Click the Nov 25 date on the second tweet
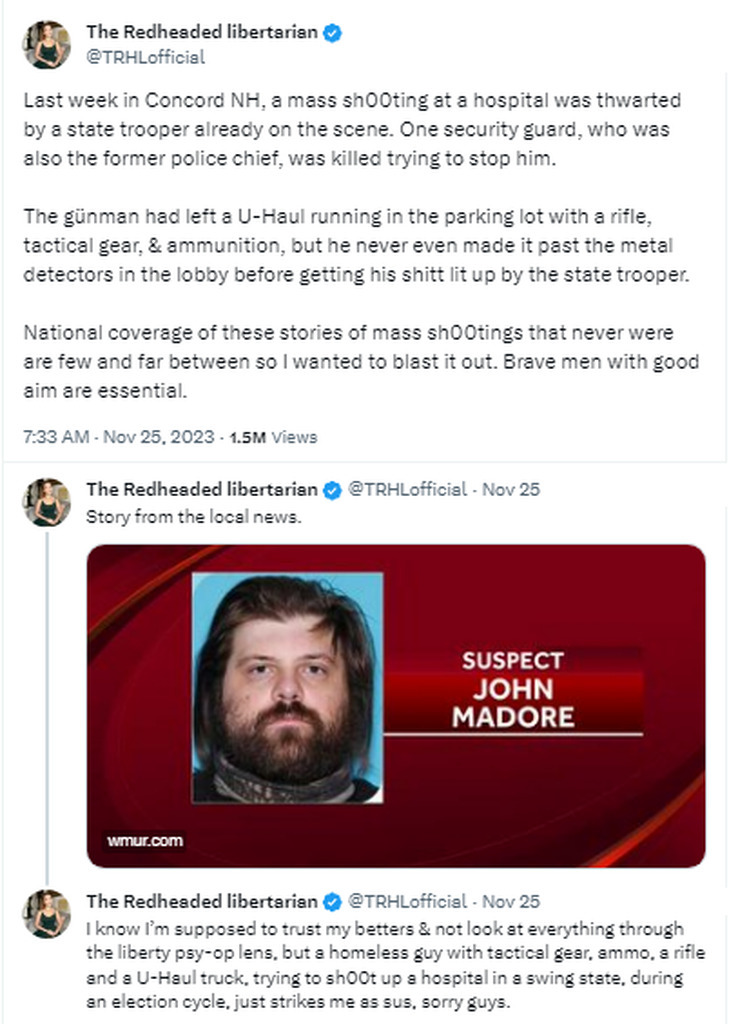Screen dimensions: 729x1024 pyautogui.click(x=511, y=489)
